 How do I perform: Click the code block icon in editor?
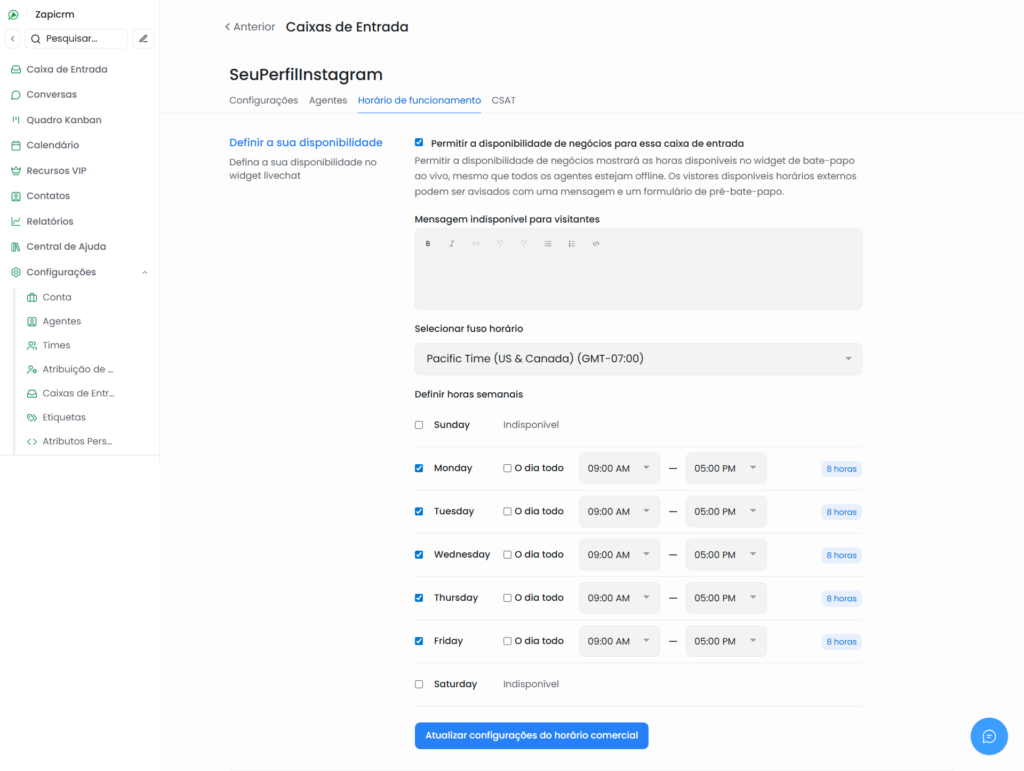[596, 244]
